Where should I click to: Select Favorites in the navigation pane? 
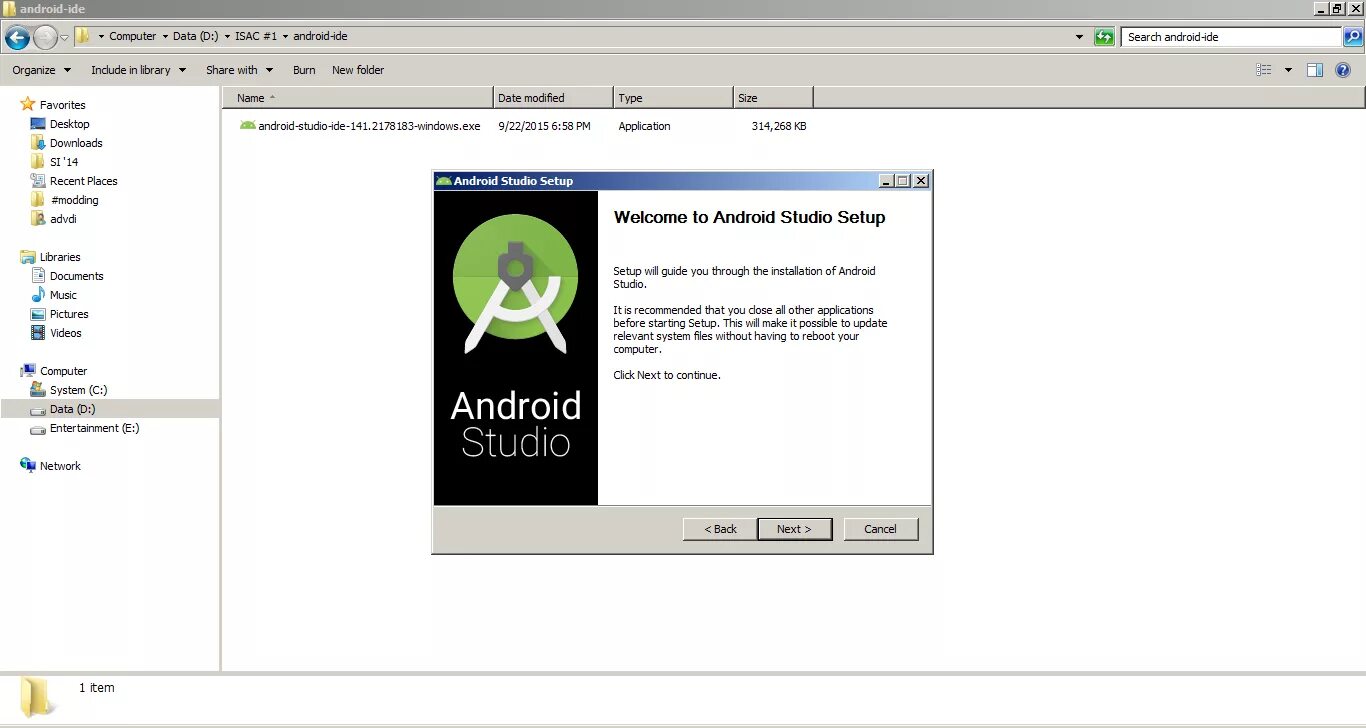[x=62, y=105]
